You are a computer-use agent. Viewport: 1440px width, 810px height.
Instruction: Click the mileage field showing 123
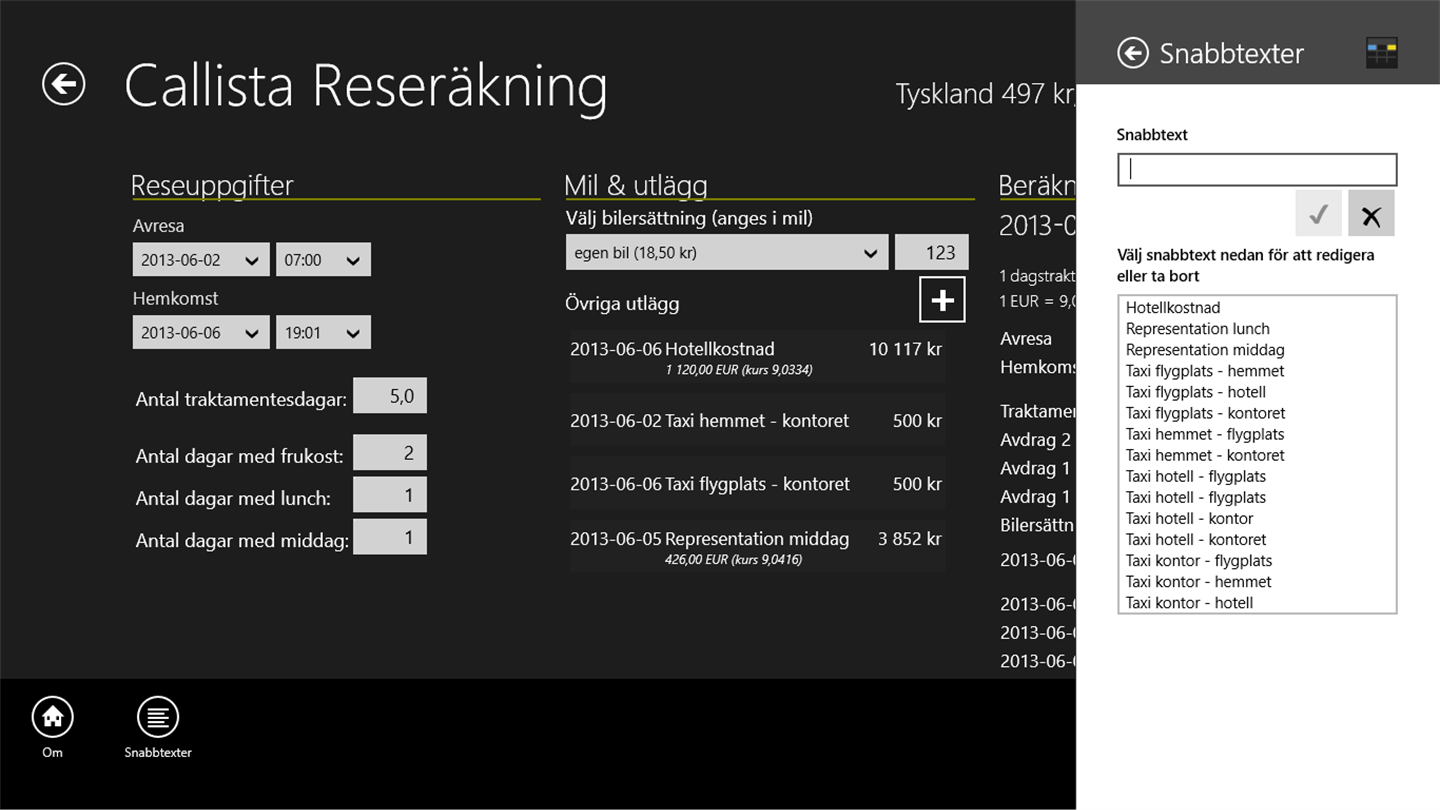[x=931, y=253]
